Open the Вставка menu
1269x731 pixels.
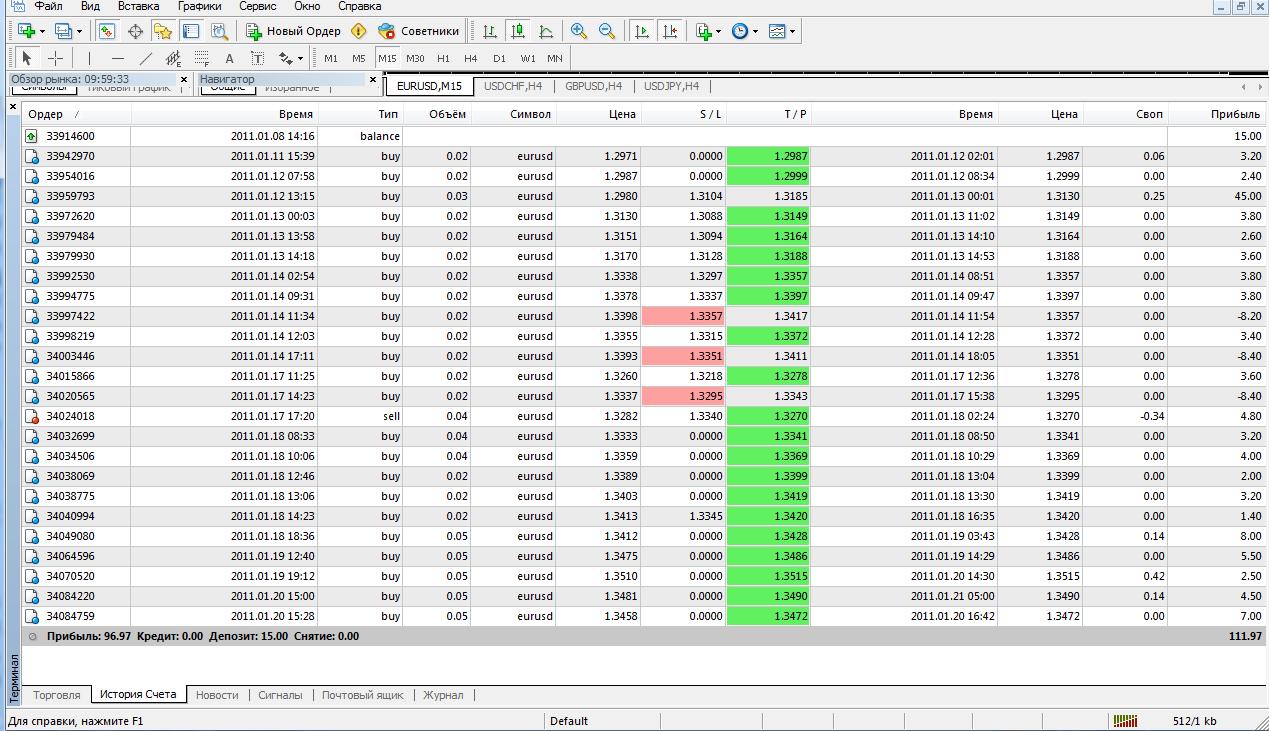tap(138, 6)
